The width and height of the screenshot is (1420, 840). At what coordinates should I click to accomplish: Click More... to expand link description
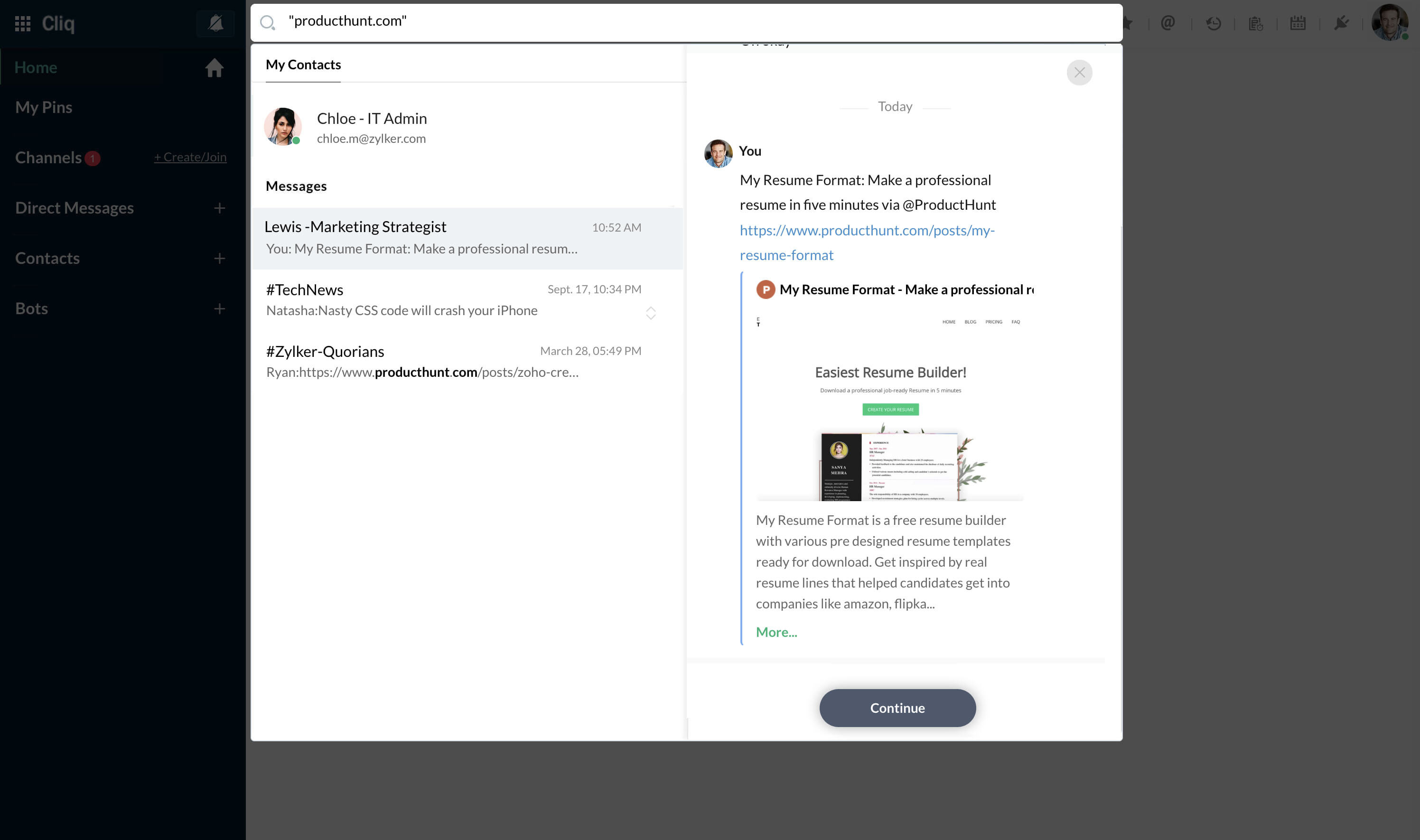click(776, 632)
